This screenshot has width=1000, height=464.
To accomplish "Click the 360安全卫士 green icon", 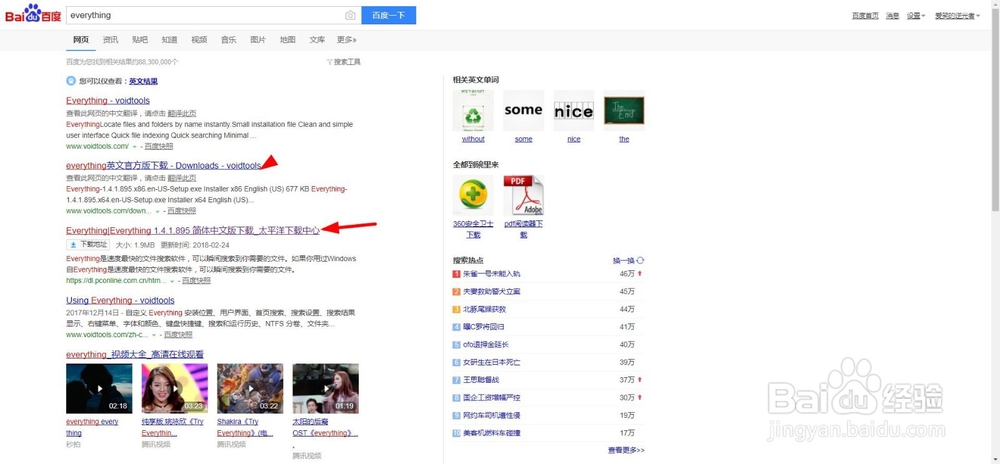I will [x=473, y=195].
